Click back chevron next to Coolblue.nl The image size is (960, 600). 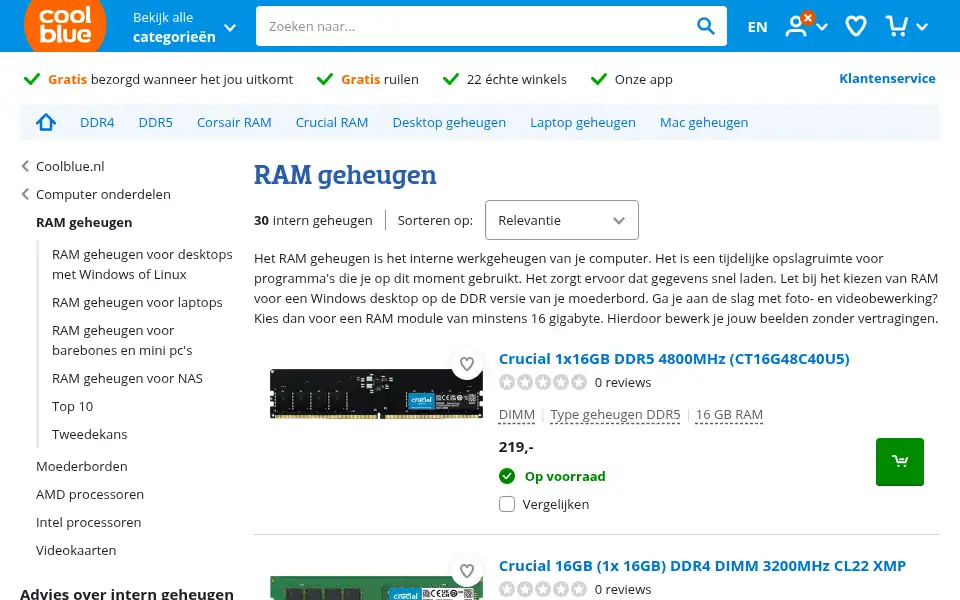click(x=25, y=167)
